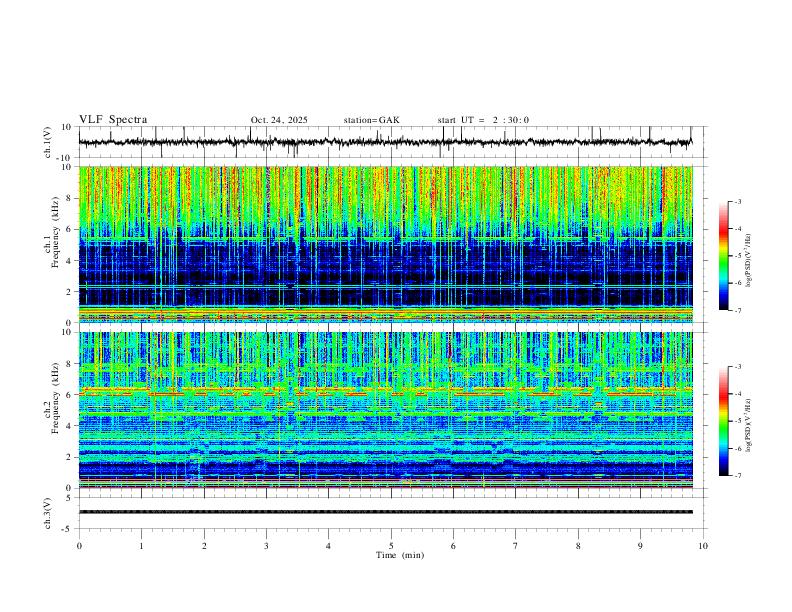The image size is (792, 612).
Task: Click the ch.1 PSD color scale bar
Action: tap(723, 256)
